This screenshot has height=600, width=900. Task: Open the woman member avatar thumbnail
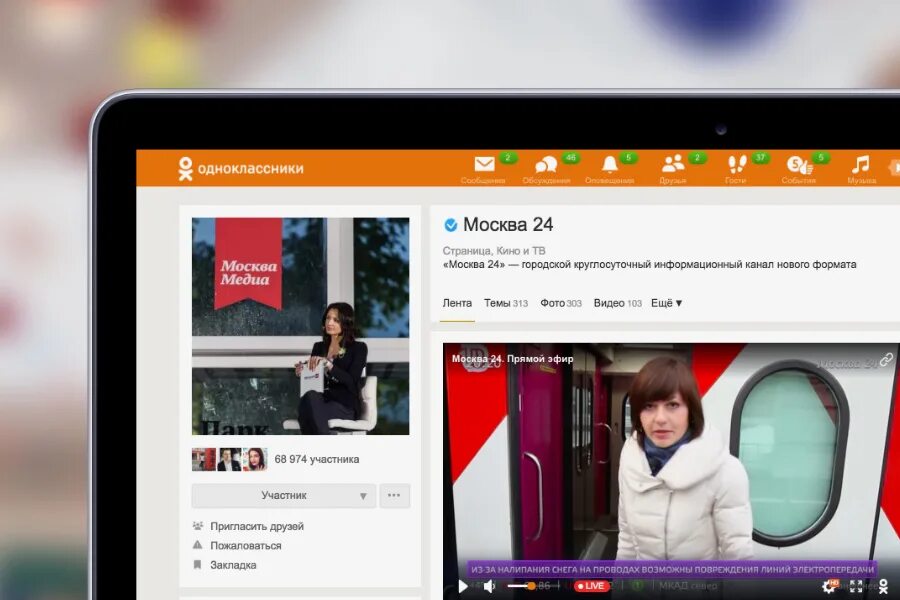click(255, 459)
